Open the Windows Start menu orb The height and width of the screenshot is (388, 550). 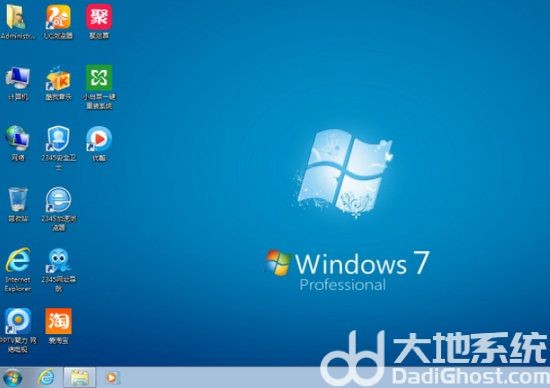coord(13,377)
